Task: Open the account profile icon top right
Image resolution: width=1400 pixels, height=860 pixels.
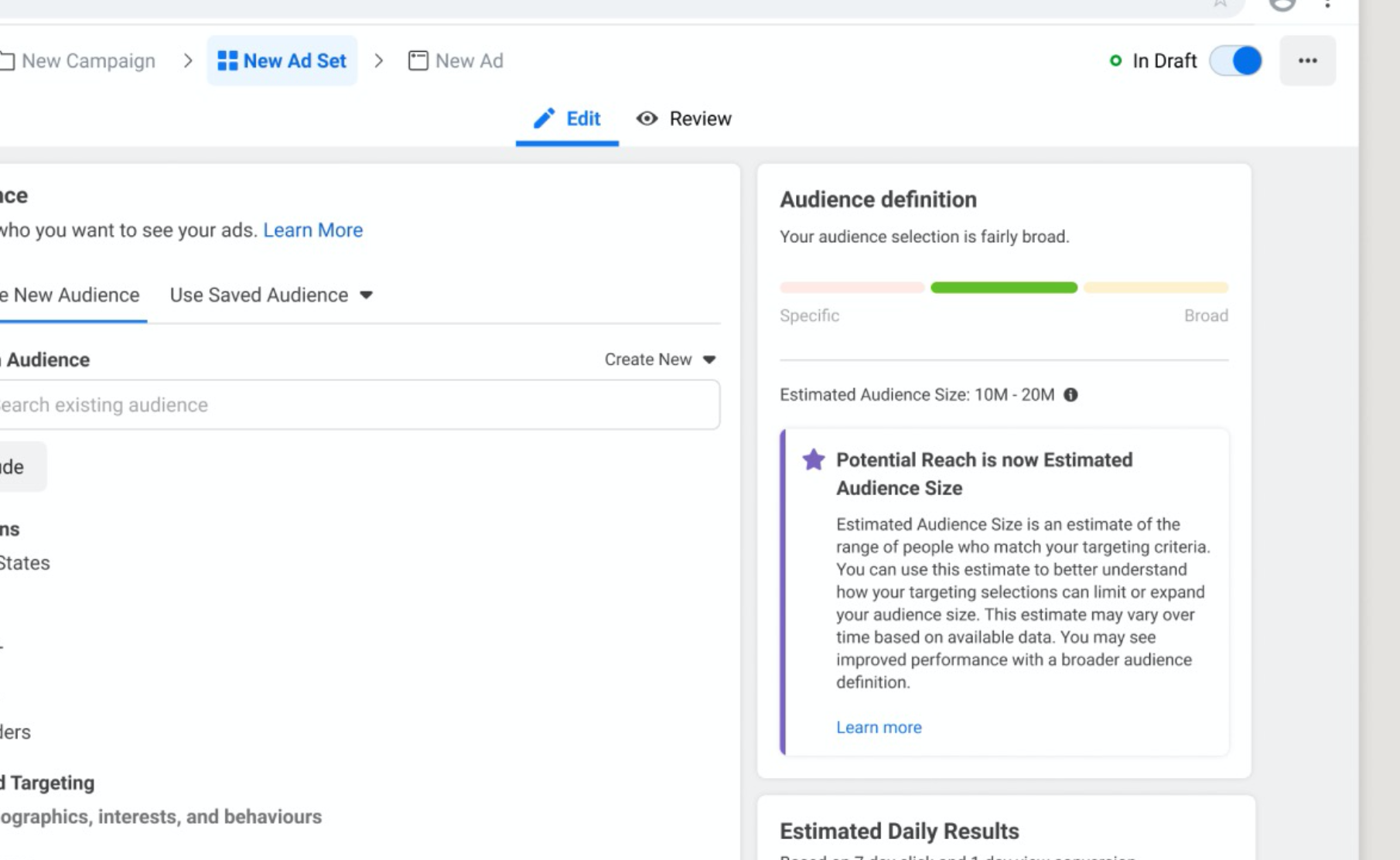Action: pos(1282,5)
